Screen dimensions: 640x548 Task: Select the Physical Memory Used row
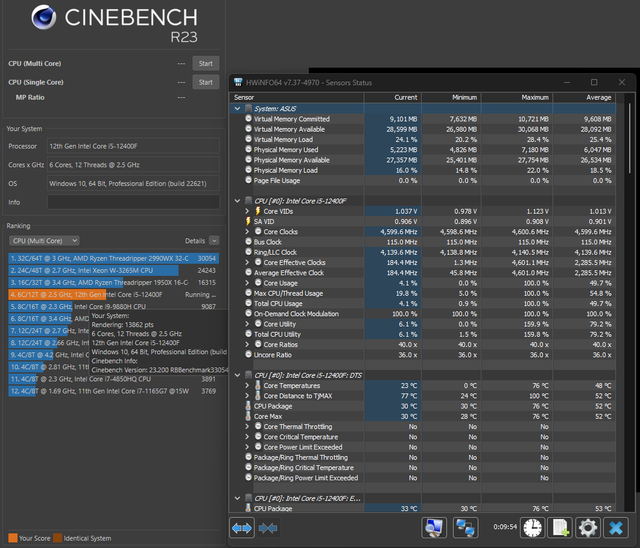pos(422,150)
